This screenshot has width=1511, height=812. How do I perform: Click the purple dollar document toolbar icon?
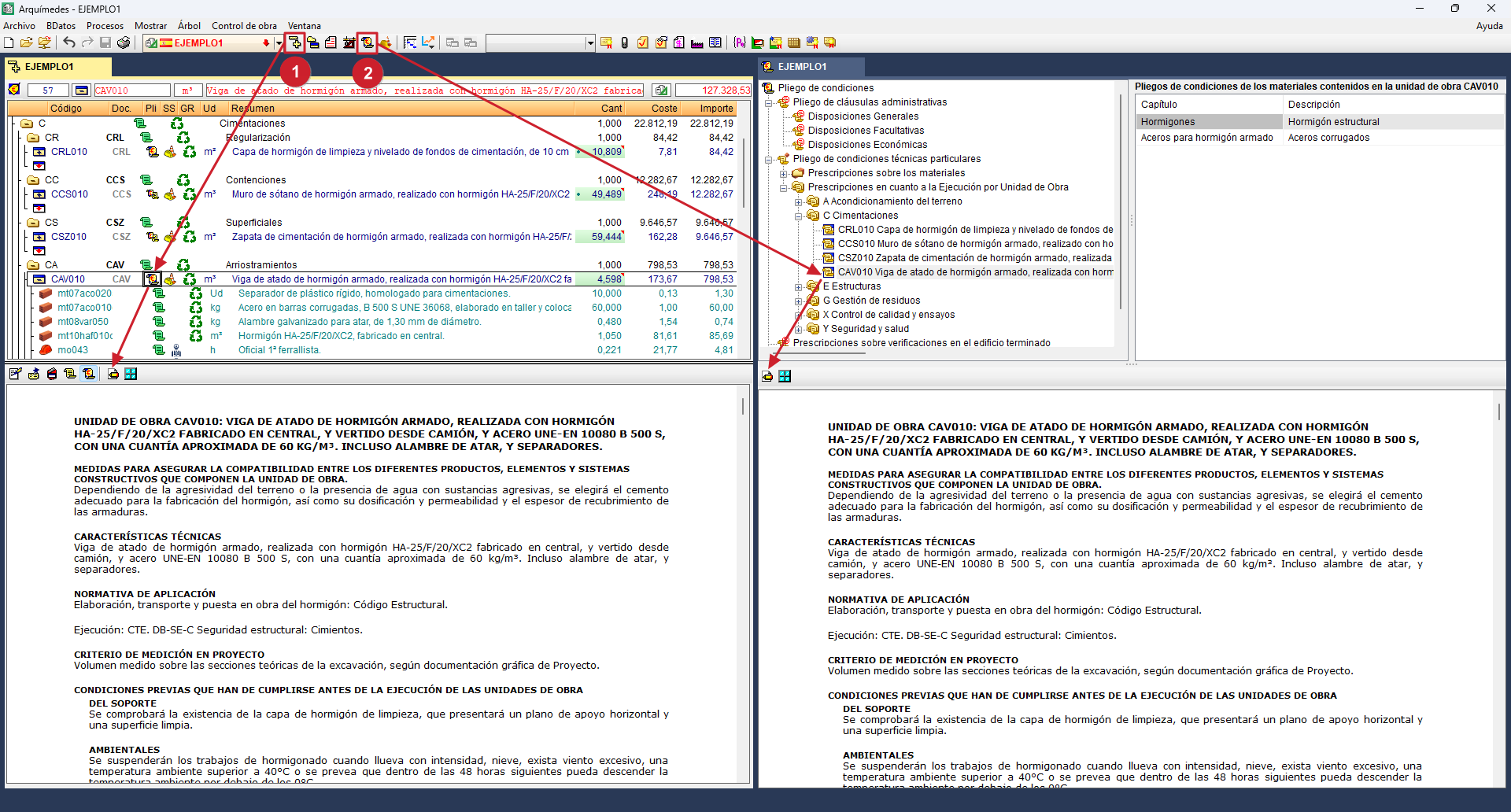(679, 42)
